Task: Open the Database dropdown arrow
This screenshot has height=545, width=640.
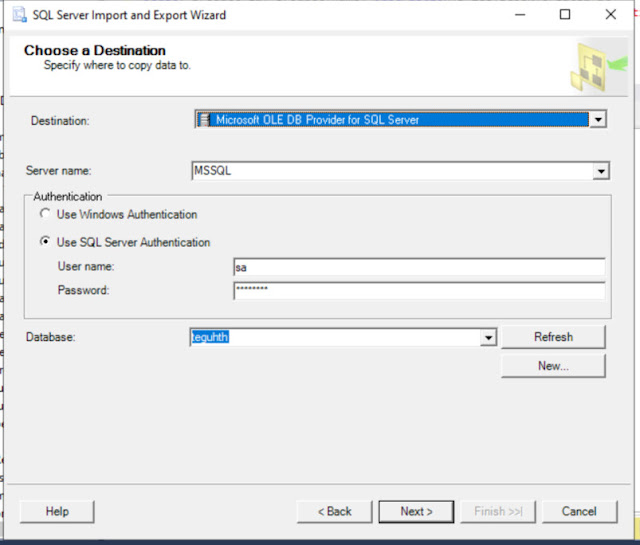Action: 488,337
